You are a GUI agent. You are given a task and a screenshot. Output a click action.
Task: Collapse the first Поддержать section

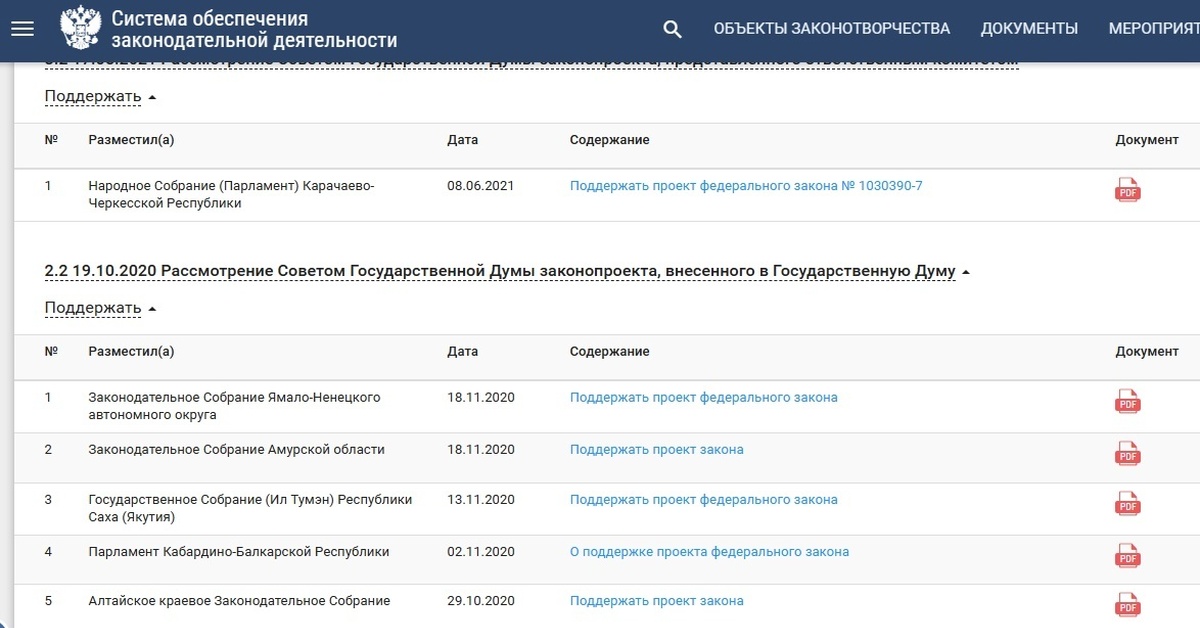pyautogui.click(x=100, y=97)
